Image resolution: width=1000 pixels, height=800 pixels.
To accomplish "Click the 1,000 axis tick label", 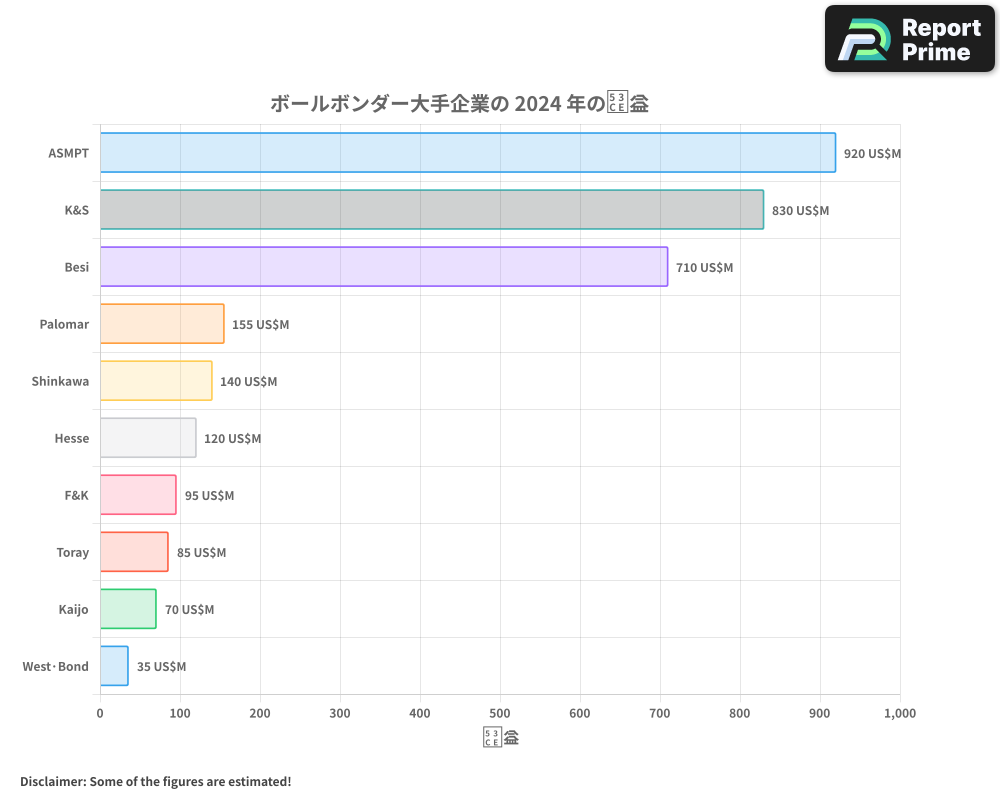I will click(x=899, y=713).
